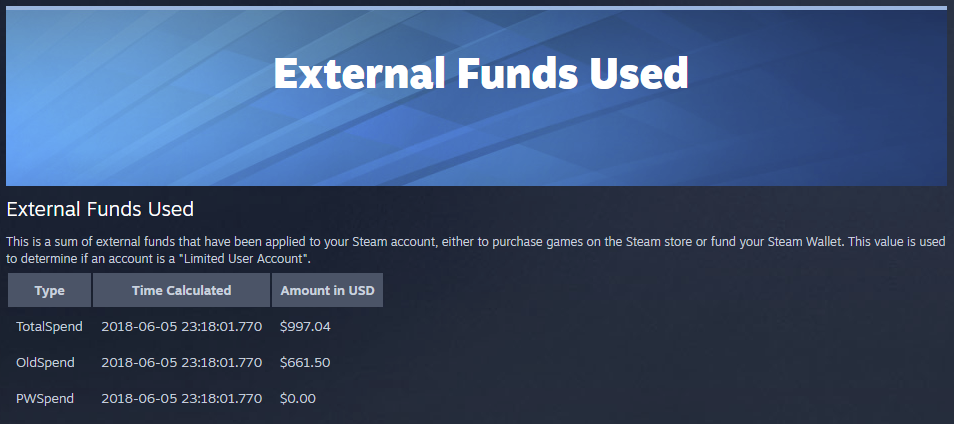Click the light bar above the banner
954x424 pixels.
click(x=476, y=8)
